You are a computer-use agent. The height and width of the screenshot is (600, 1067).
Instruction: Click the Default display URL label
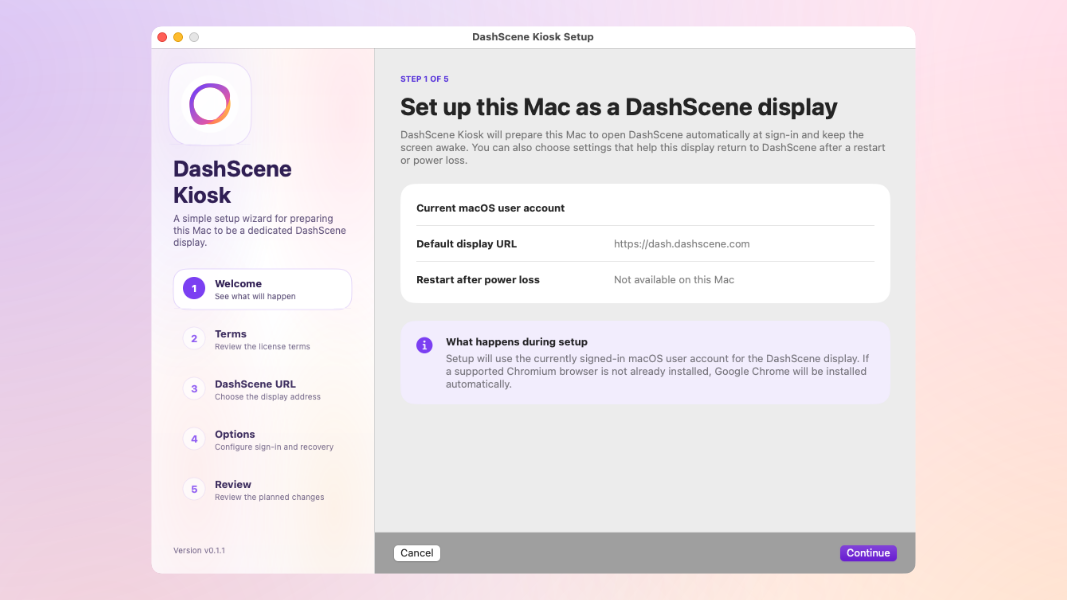pyautogui.click(x=466, y=244)
